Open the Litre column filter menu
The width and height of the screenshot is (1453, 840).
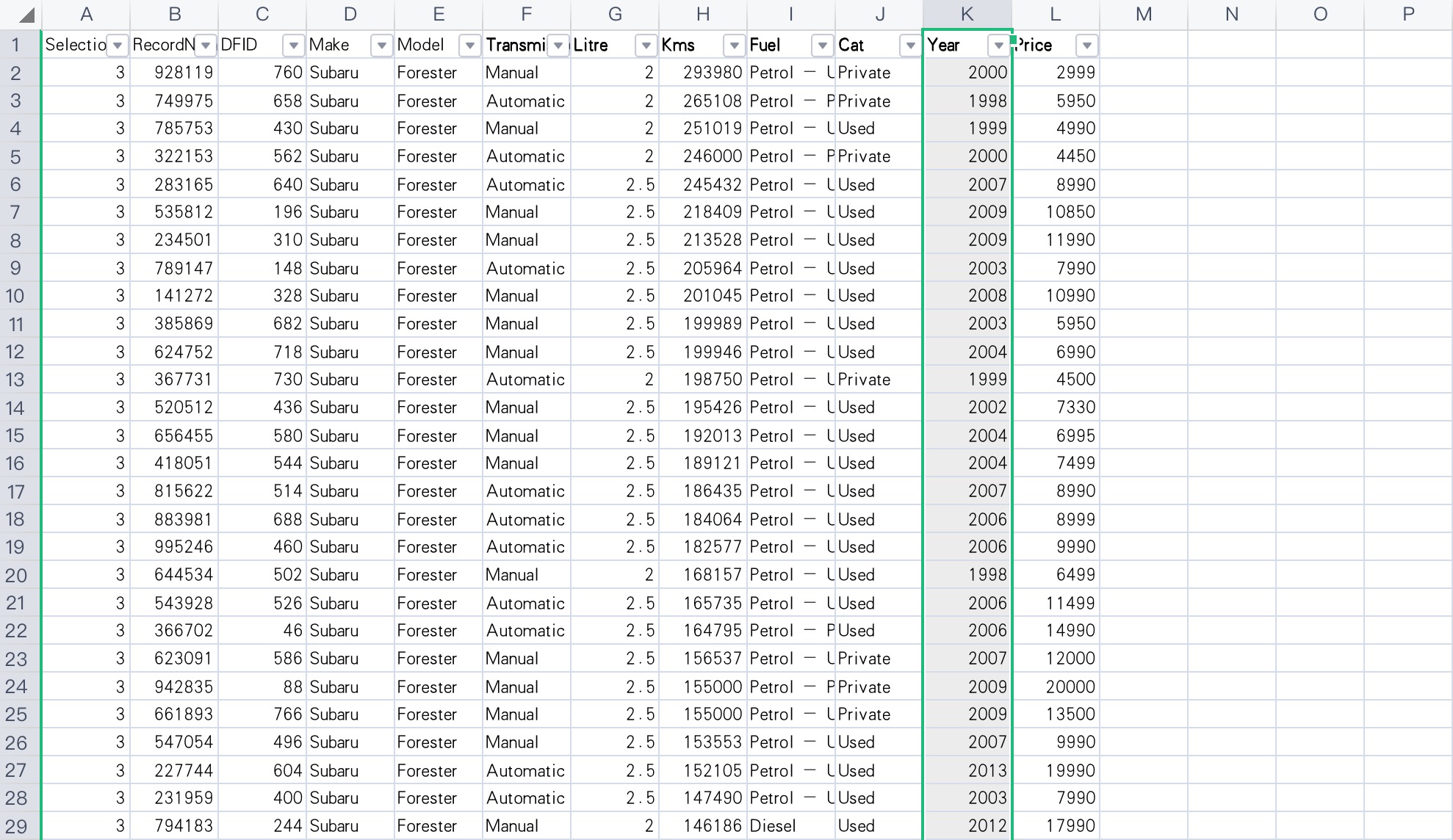point(646,45)
